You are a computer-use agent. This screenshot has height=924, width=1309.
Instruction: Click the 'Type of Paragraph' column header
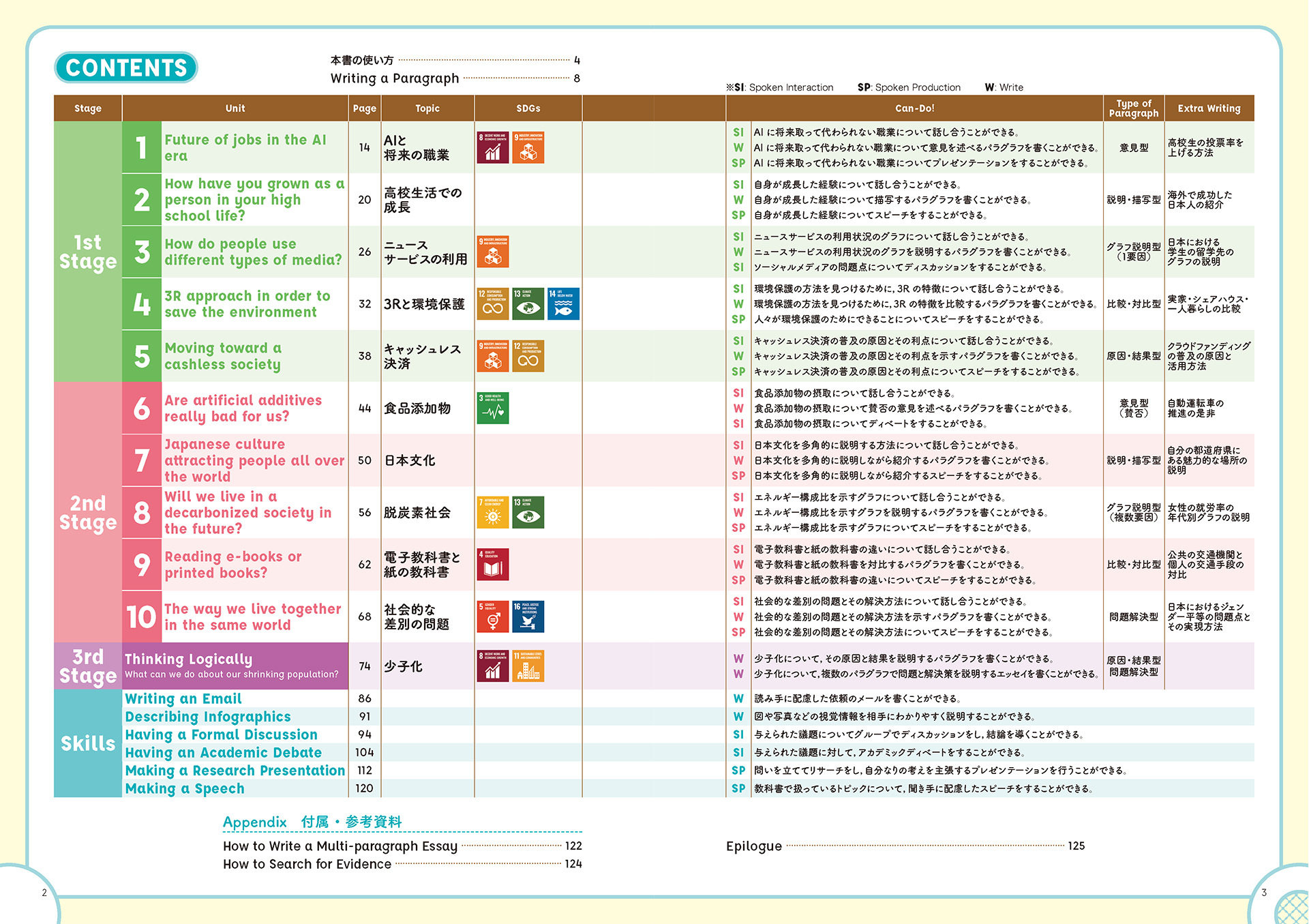point(1134,108)
